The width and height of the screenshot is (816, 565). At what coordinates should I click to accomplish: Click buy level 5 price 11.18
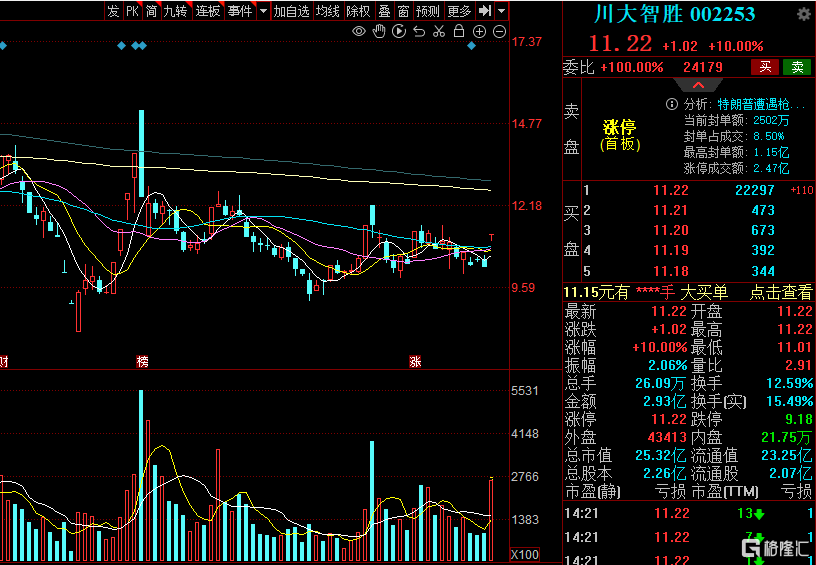[x=671, y=271]
